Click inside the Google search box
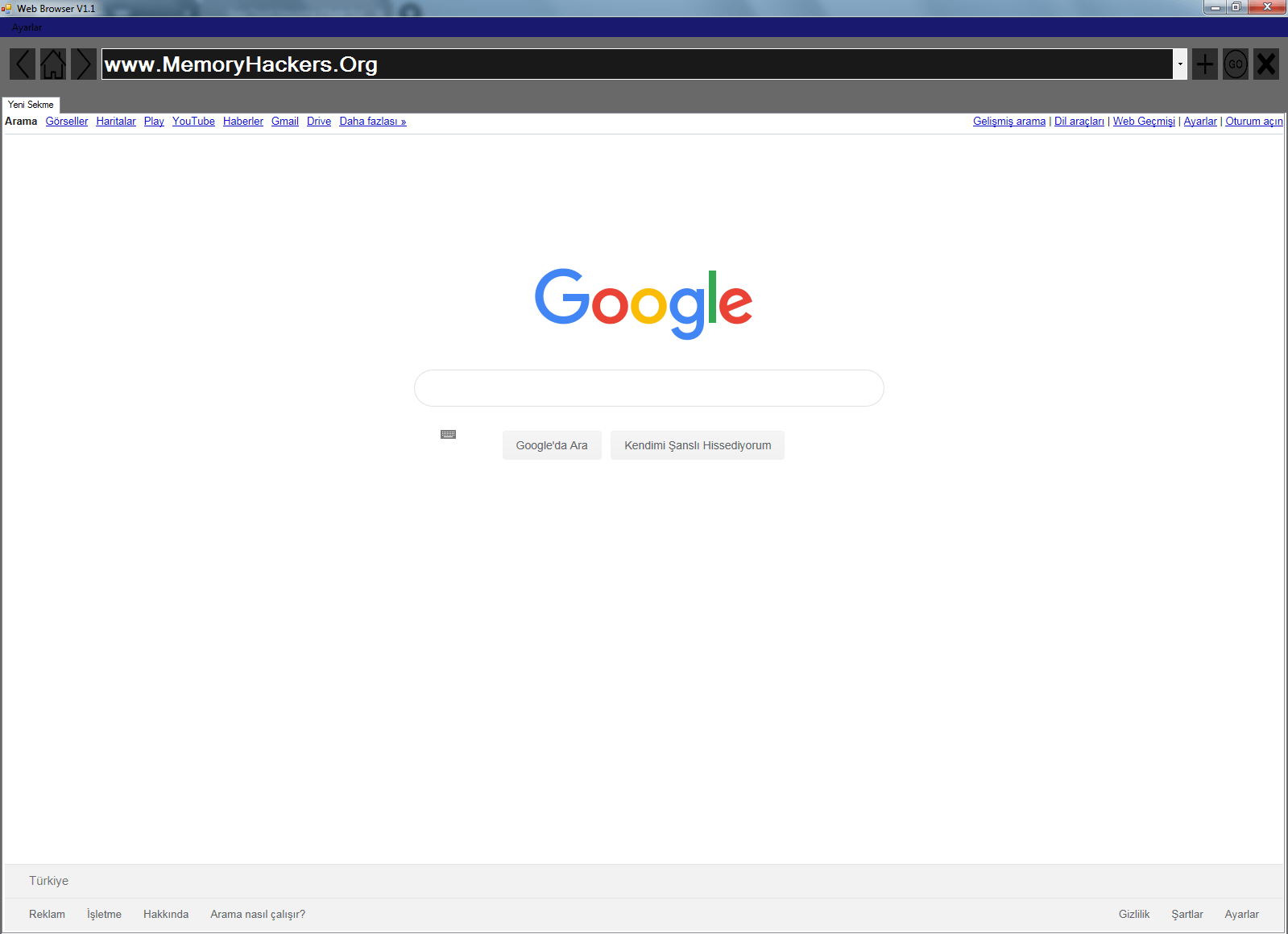The image size is (1288, 934). (649, 388)
